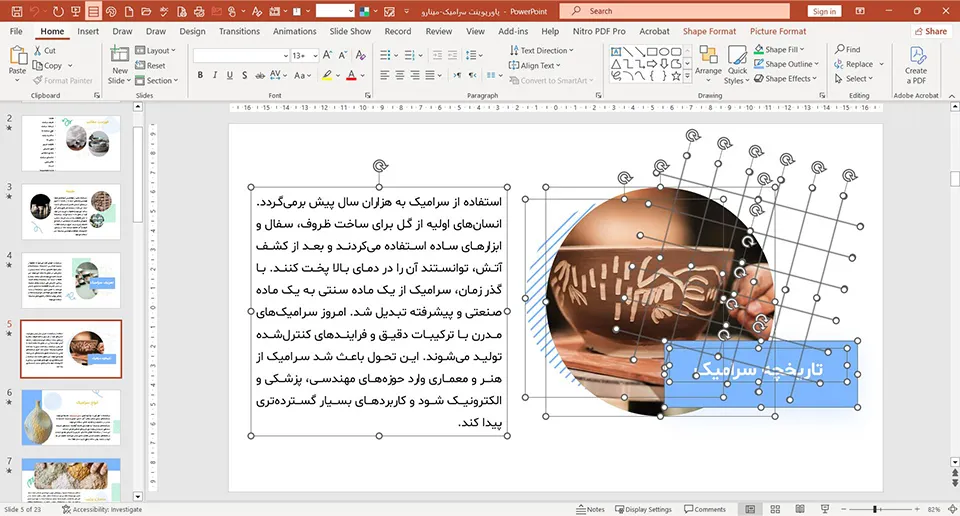Open the Notes pane
Screen dimensions: 960x516
coord(590,509)
